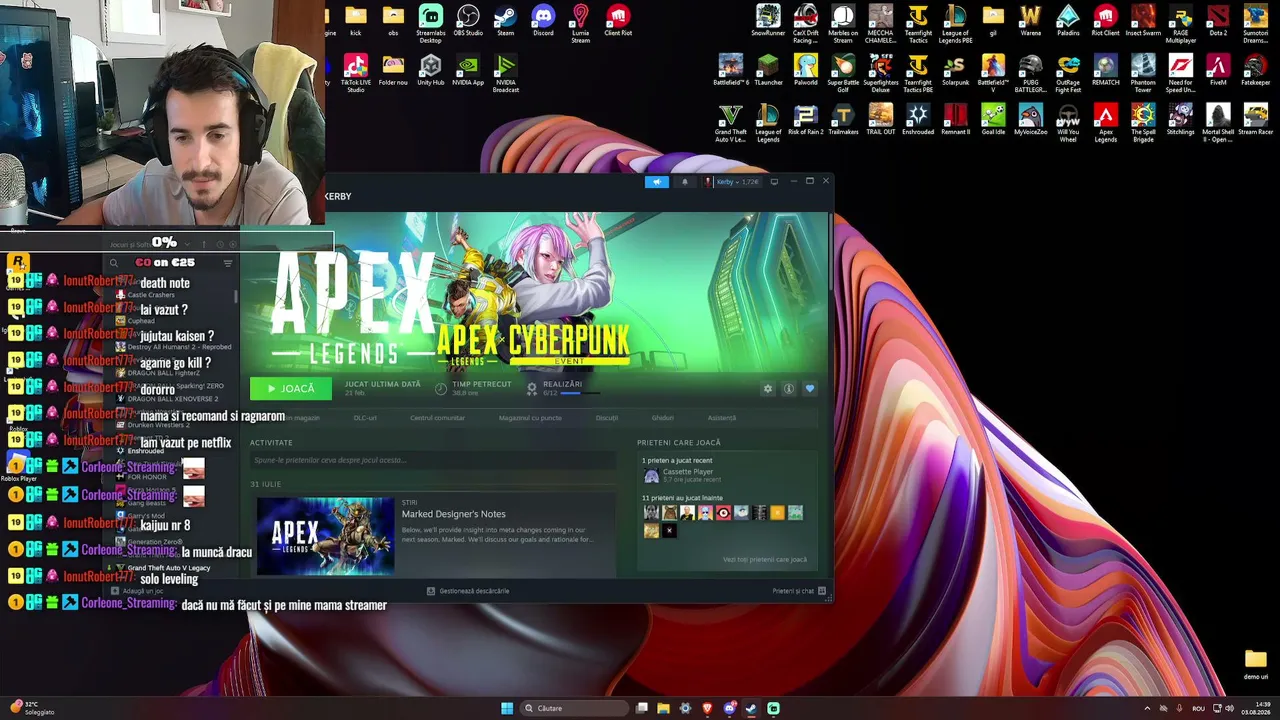Open Marked Designer's Notes article title
This screenshot has width=1280, height=720.
(454, 514)
